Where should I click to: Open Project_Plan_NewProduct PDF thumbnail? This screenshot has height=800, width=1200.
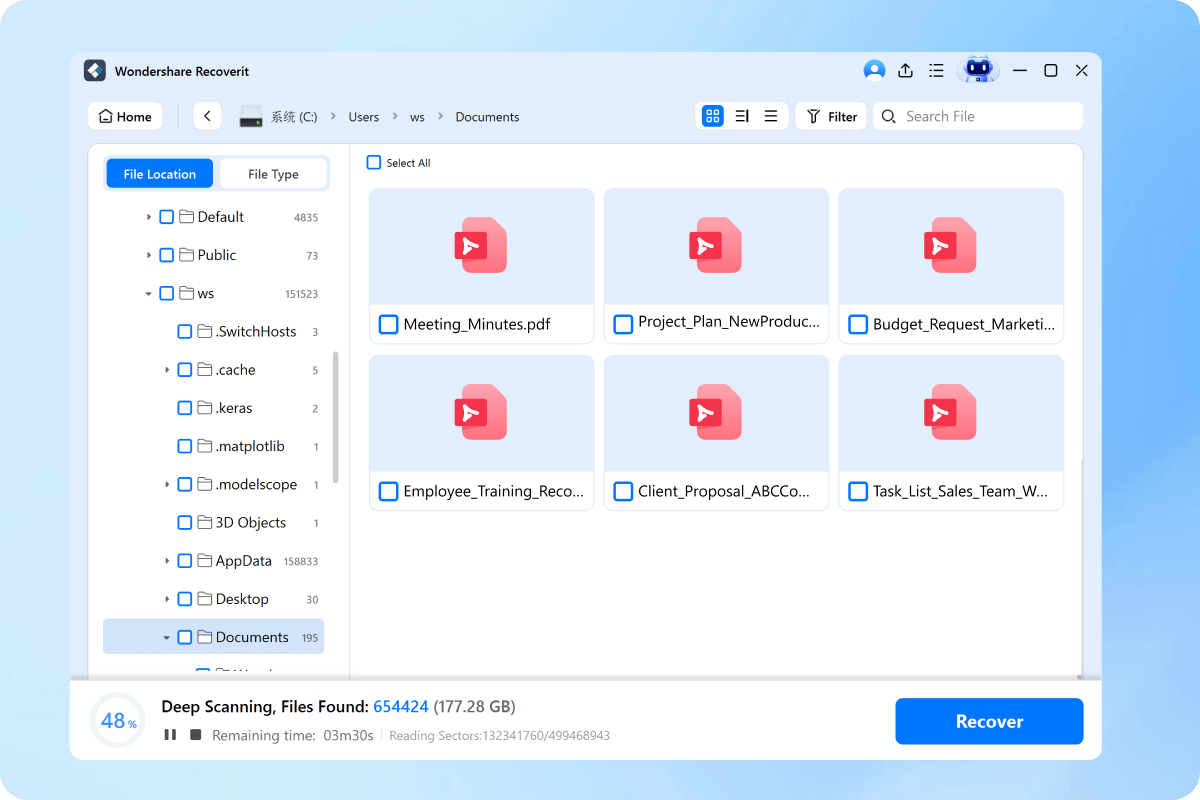pyautogui.click(x=716, y=246)
